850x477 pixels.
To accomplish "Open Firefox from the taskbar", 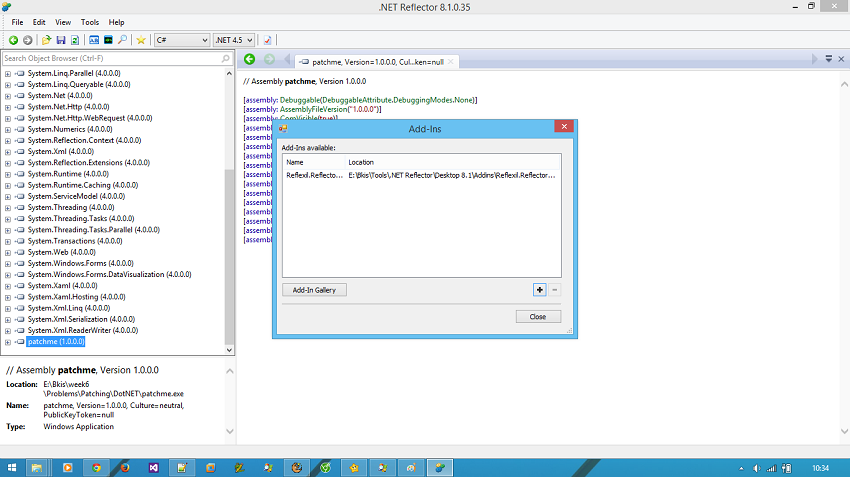I will coord(125,468).
